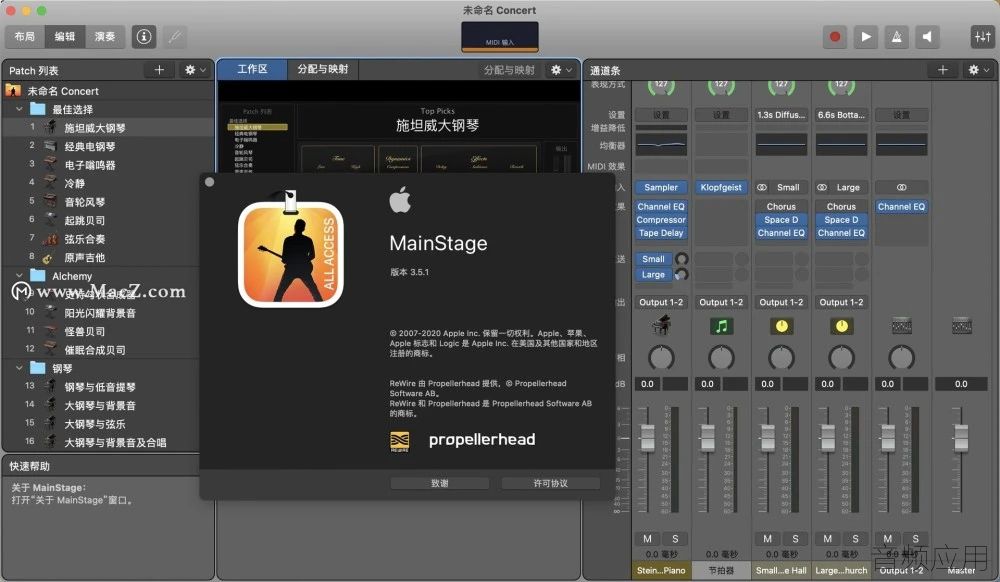Switch to 编辑 mode
The height and width of the screenshot is (582, 1000).
64,37
